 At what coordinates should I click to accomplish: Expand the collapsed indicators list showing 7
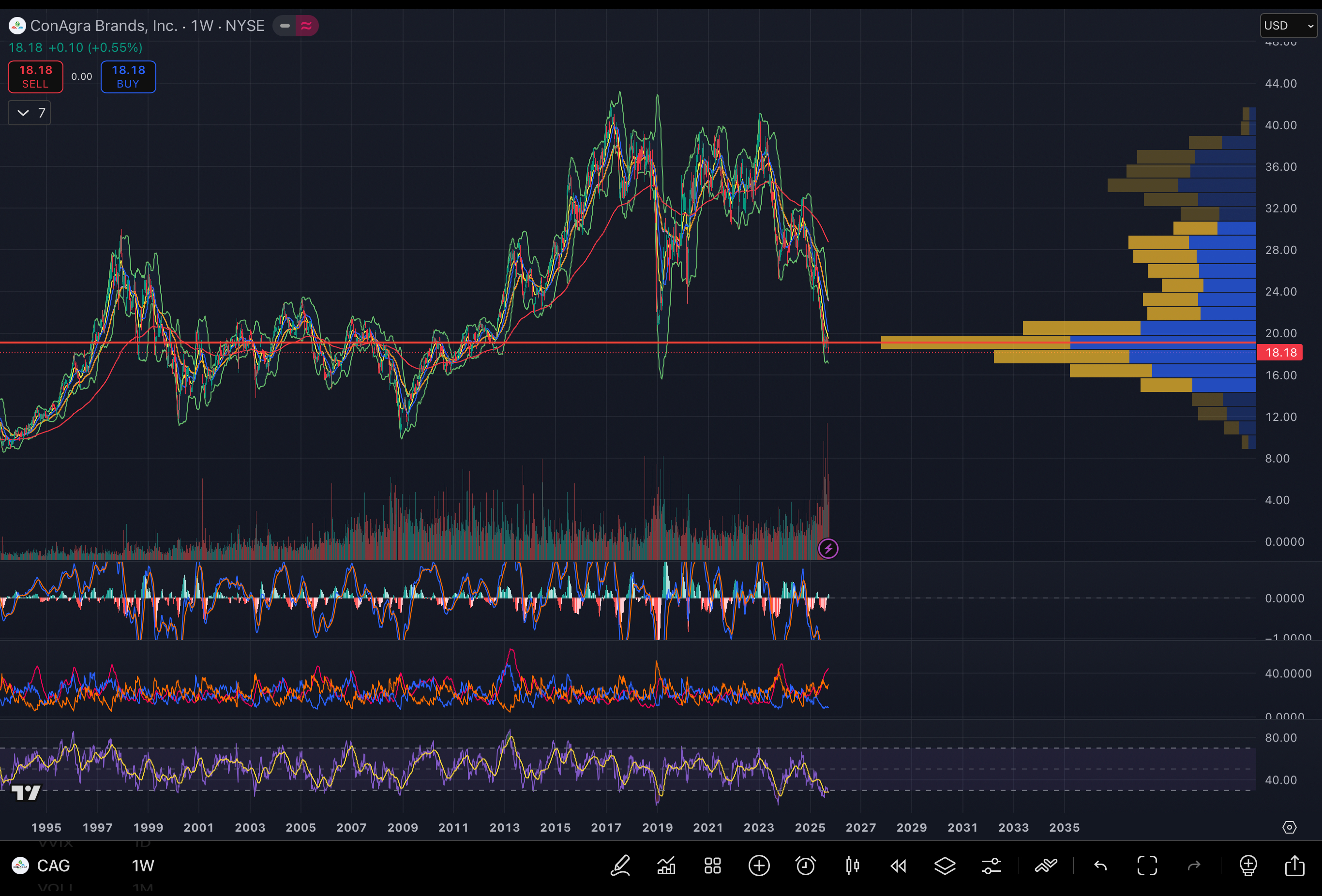pos(30,113)
